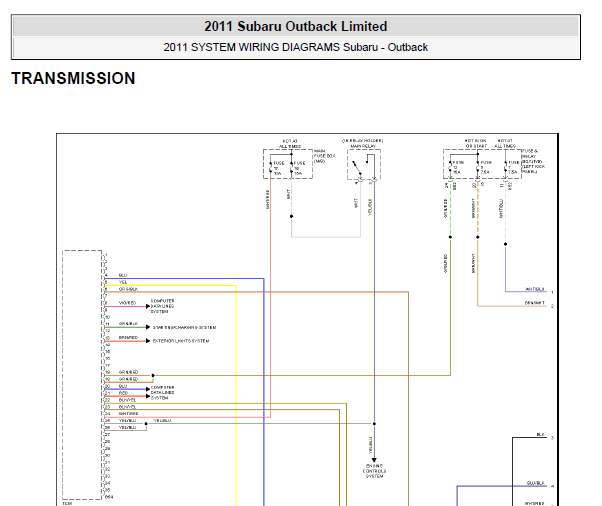Screen dimensions: 602x506
Task: Click the VIO/RED wire label at pin 8
Action: 127,303
